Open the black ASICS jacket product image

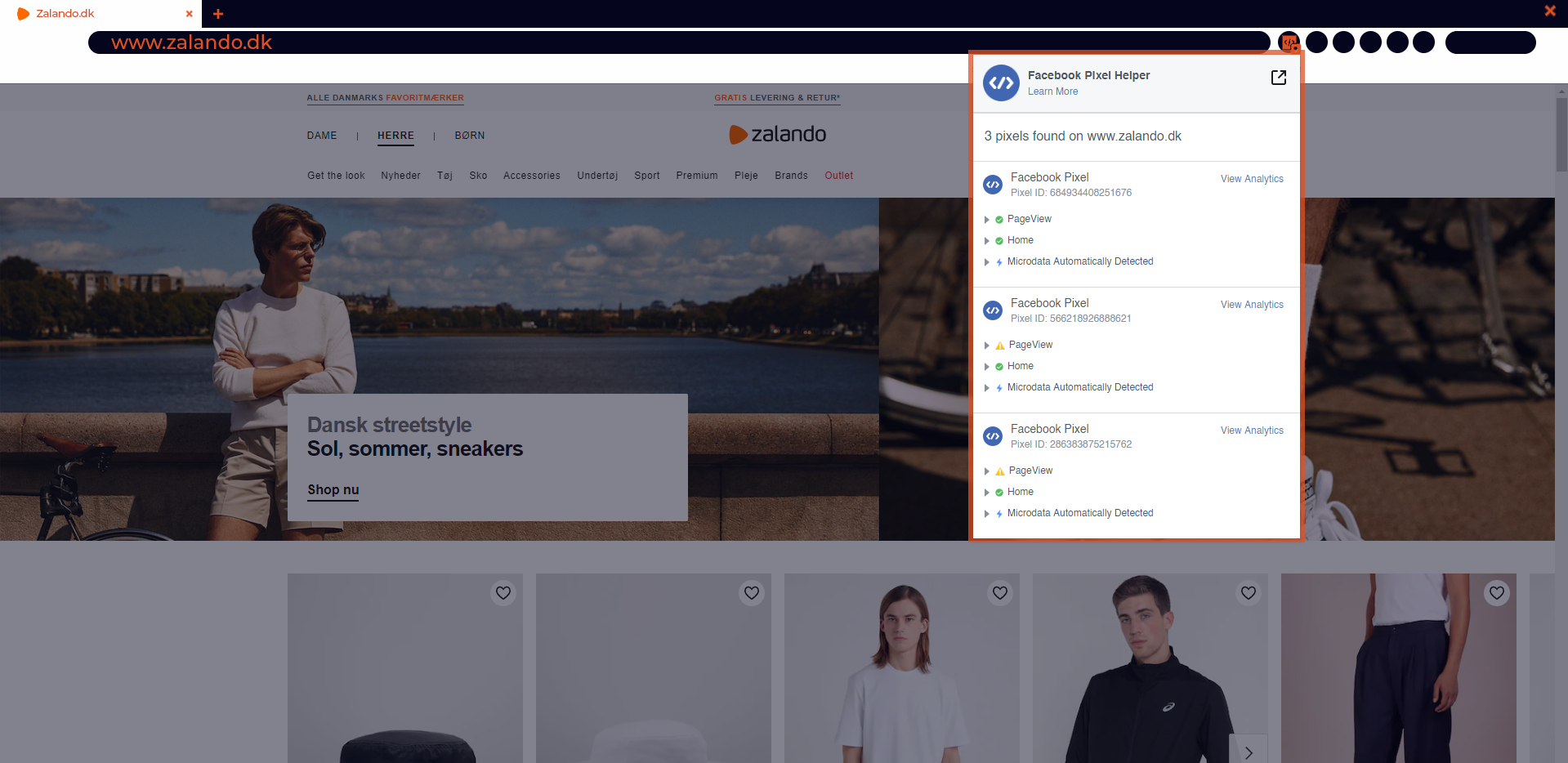[x=1150, y=668]
